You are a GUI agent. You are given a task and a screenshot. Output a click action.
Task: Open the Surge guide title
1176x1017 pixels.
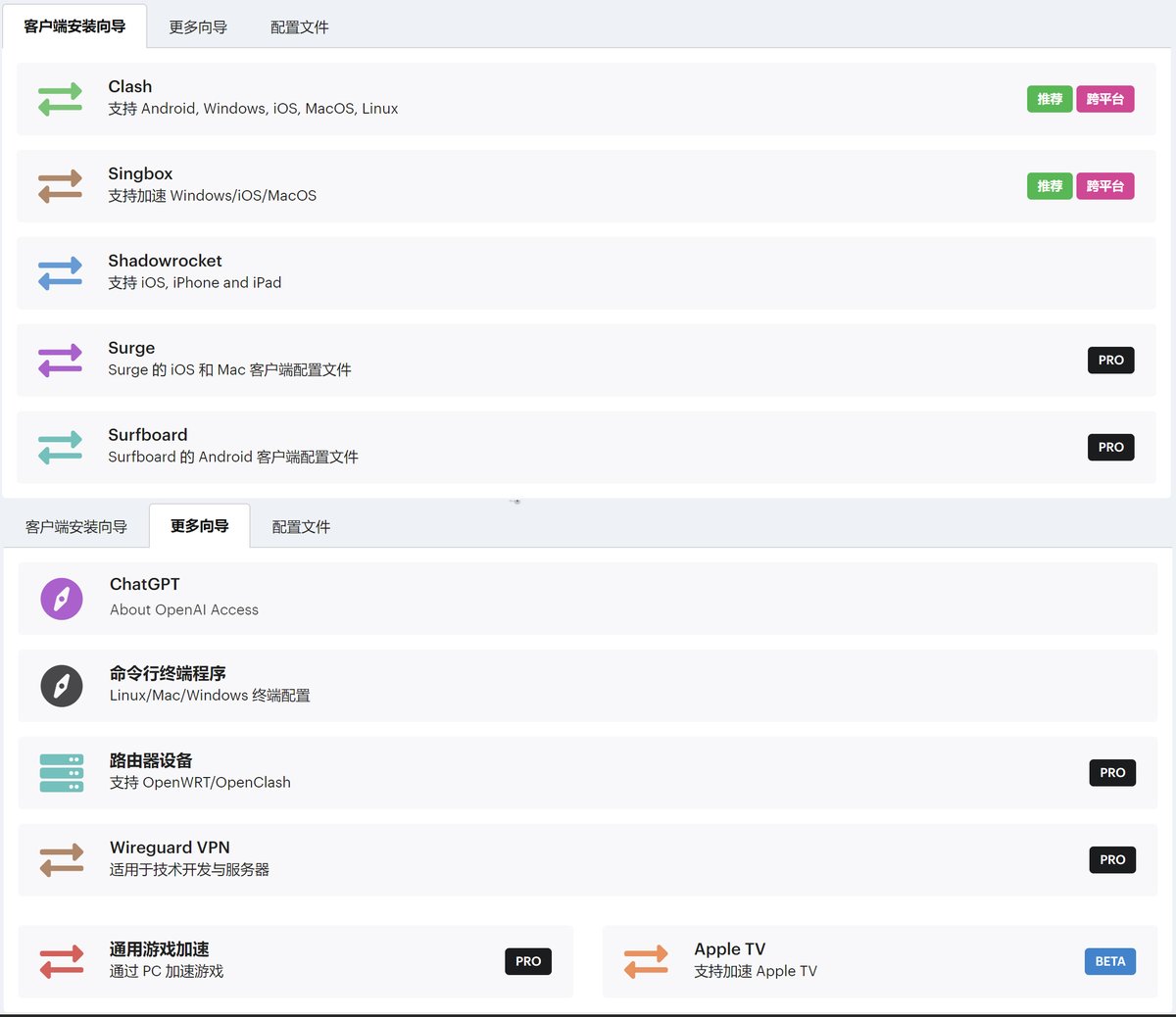131,348
